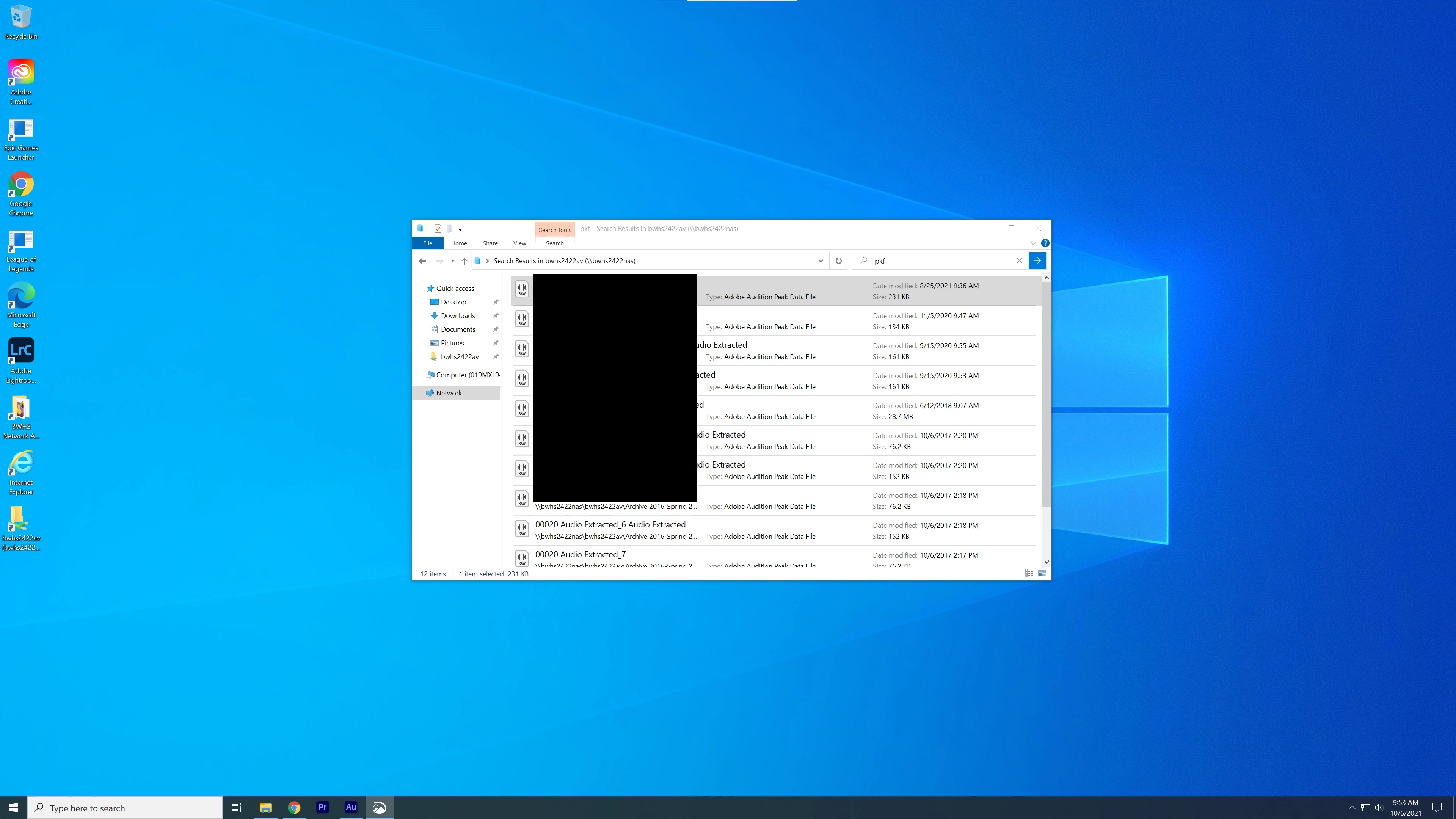This screenshot has width=1456, height=819.
Task: Open recent locations dropdown arrow
Action: (x=453, y=260)
